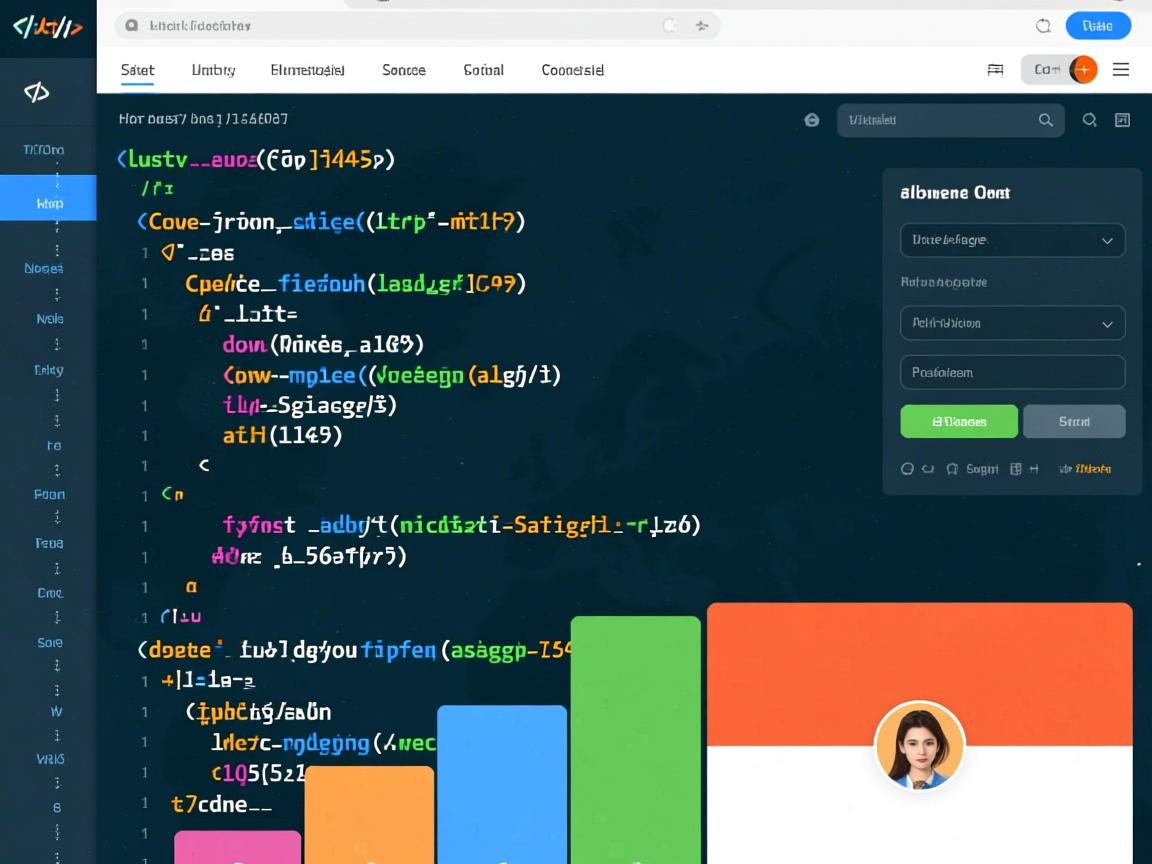Click the hamburger menu icon at top right

[x=1121, y=69]
